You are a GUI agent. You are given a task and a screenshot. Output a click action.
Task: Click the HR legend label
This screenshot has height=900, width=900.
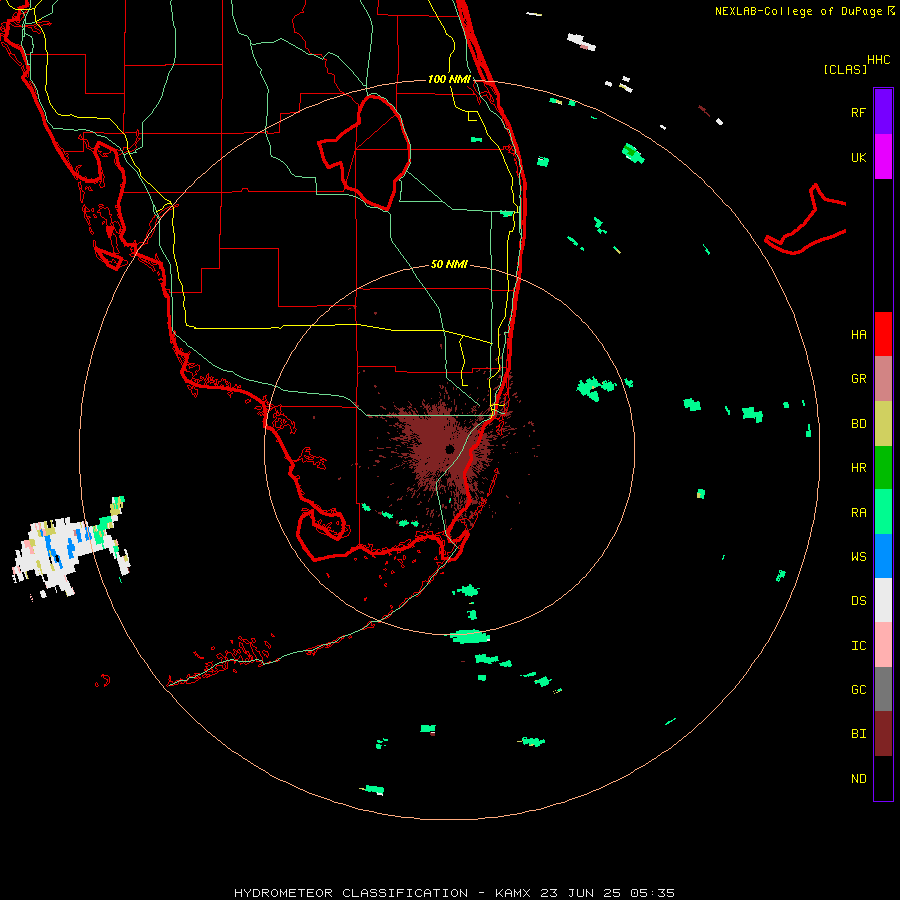point(858,468)
